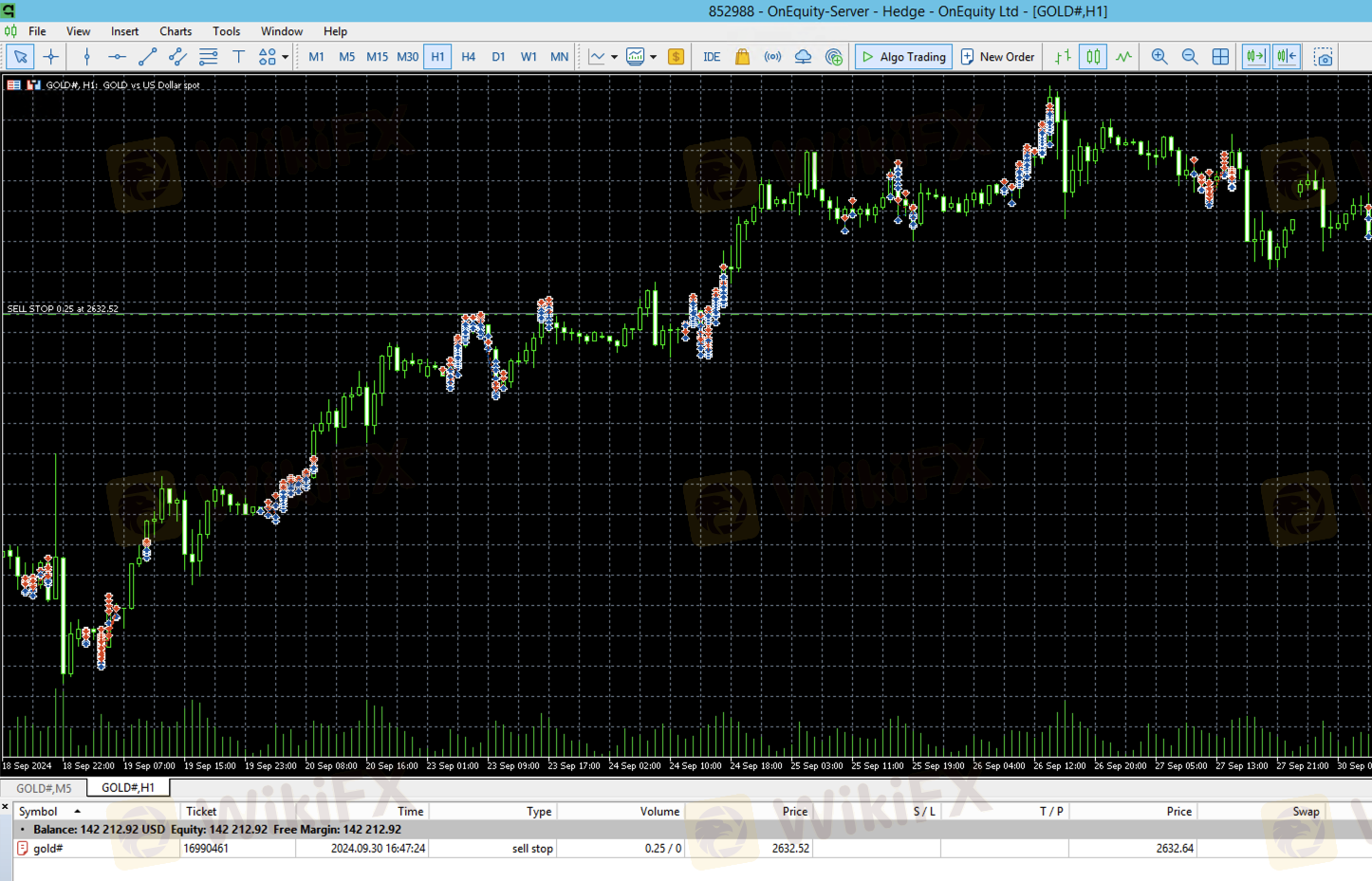Toggle the Algo Trading button
This screenshot has height=881, width=1372.
pyautogui.click(x=902, y=57)
